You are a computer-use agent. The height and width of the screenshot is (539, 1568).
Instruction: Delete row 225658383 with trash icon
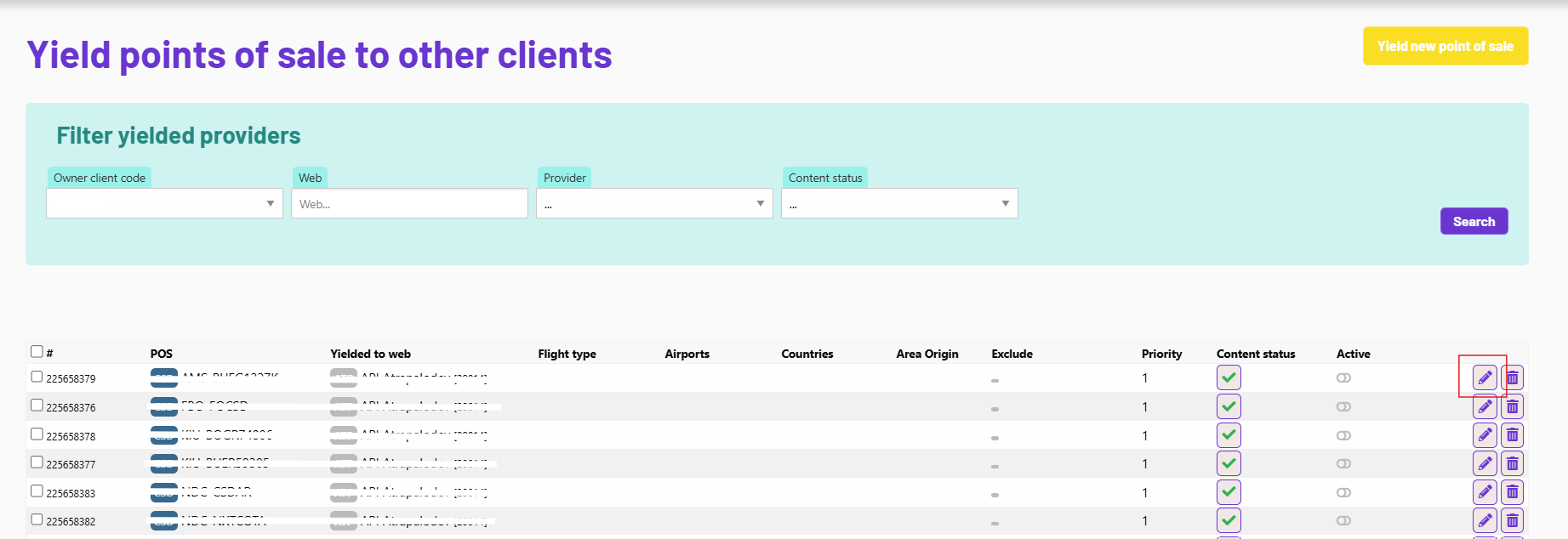pyautogui.click(x=1512, y=492)
